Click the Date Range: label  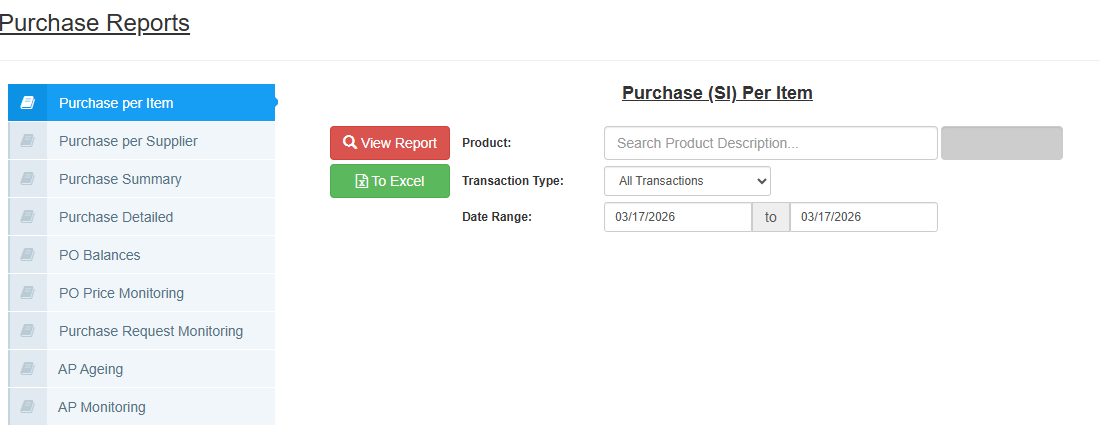coord(497,217)
